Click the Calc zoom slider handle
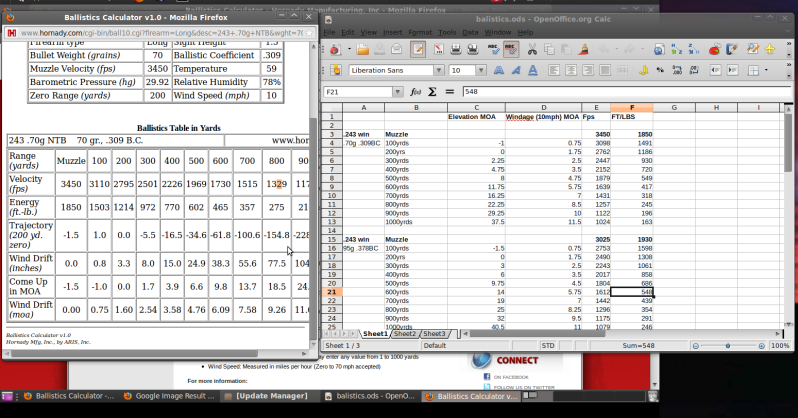This screenshot has width=798, height=418. tap(728, 346)
